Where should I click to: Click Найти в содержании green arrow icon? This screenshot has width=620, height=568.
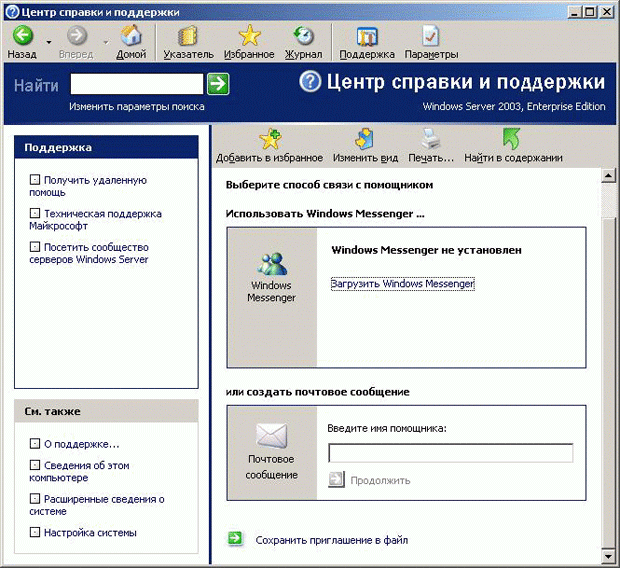(512, 139)
